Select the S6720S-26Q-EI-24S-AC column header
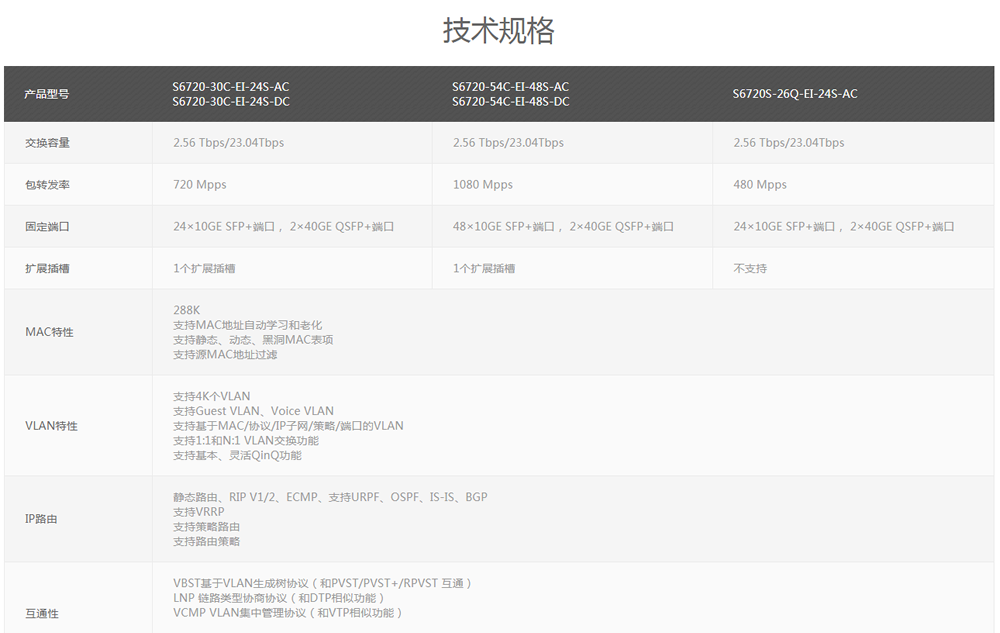The width and height of the screenshot is (1000, 633). click(794, 94)
